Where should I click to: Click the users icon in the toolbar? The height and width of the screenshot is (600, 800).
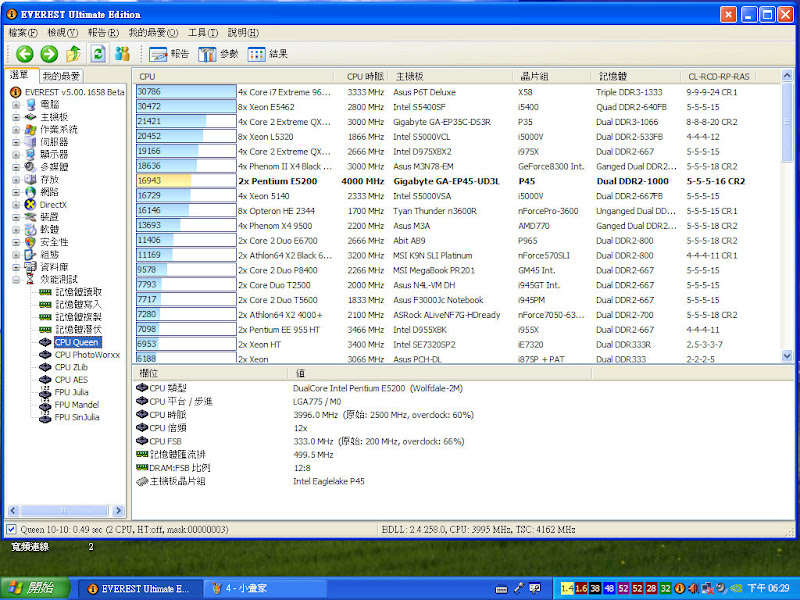pos(123,54)
